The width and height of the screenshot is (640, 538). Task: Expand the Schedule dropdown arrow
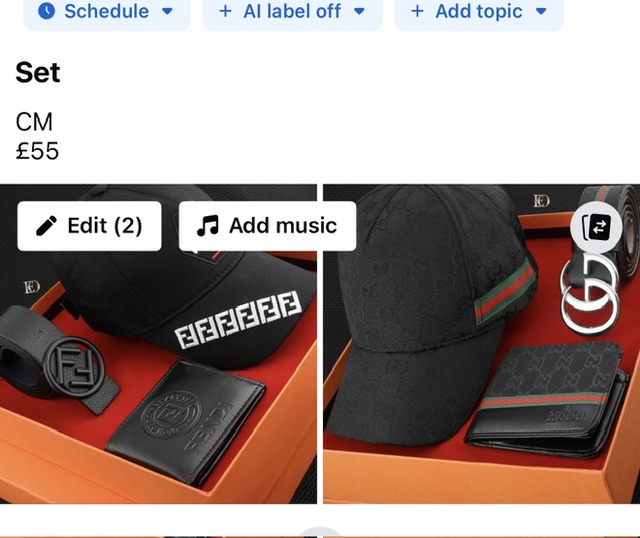coord(167,12)
